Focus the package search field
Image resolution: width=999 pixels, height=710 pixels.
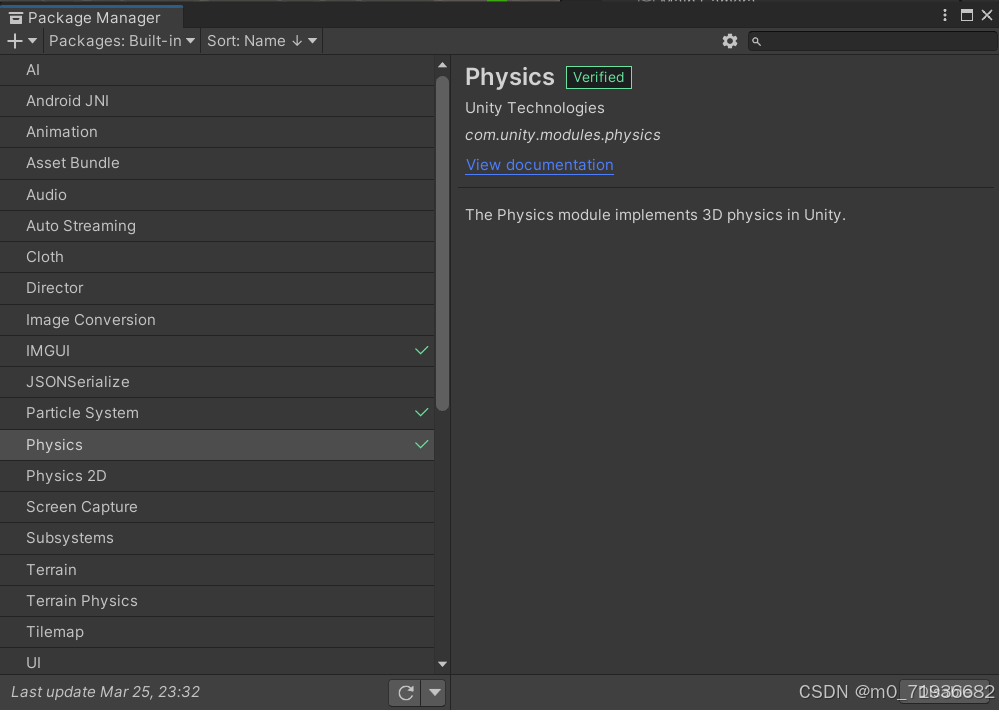click(x=873, y=41)
